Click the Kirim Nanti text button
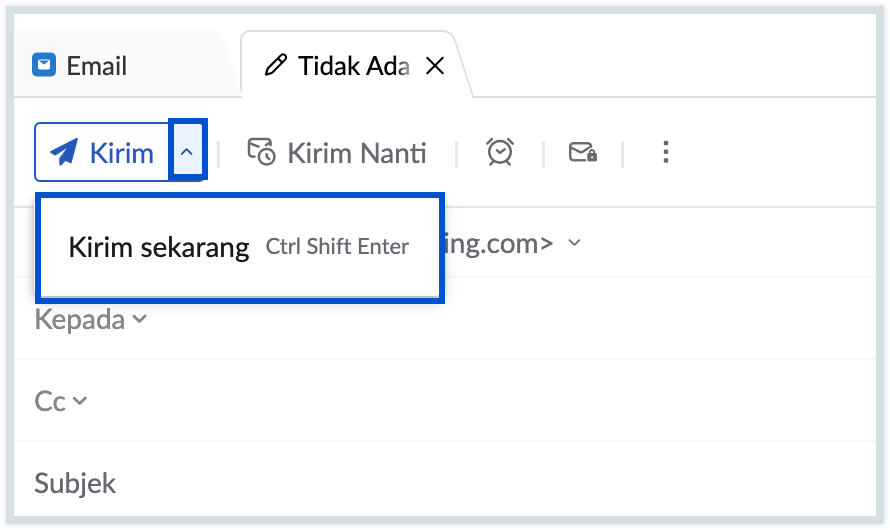The image size is (890, 530). click(x=356, y=152)
